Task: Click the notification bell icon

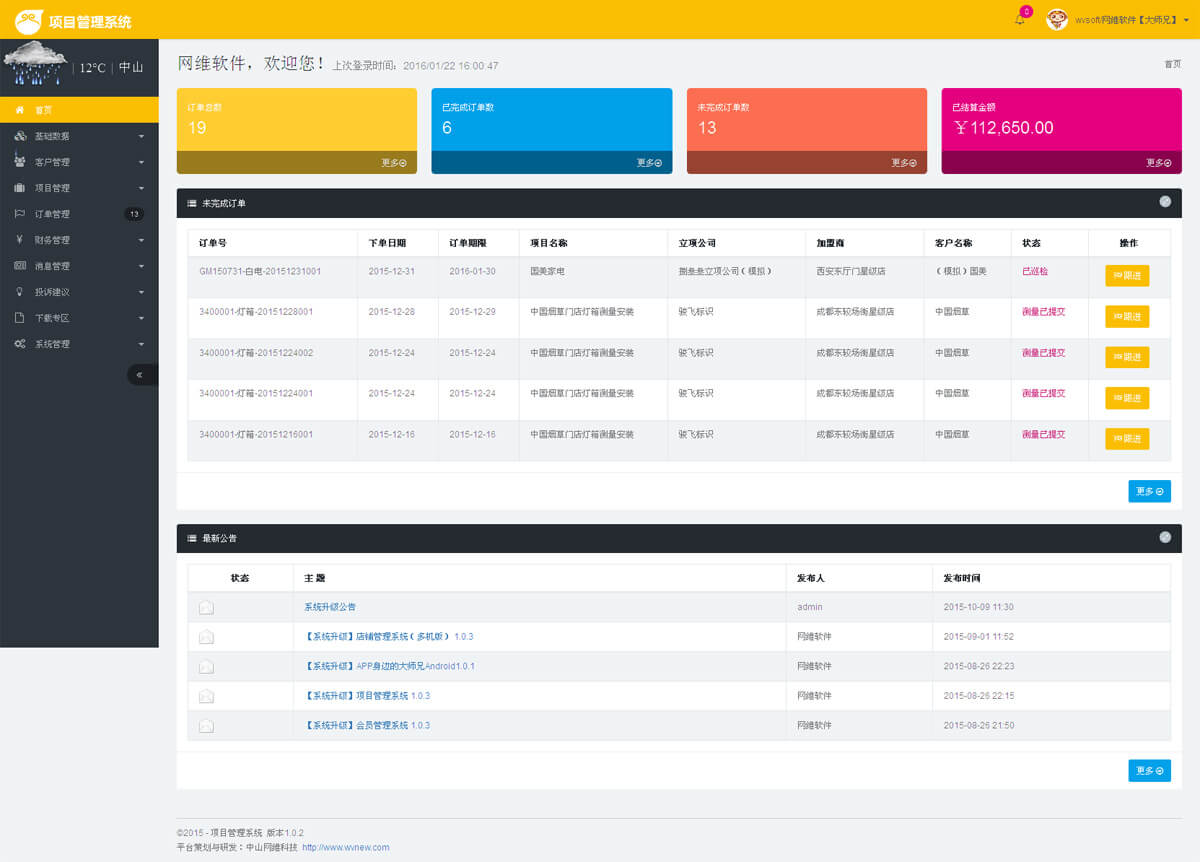Action: 1019,20
